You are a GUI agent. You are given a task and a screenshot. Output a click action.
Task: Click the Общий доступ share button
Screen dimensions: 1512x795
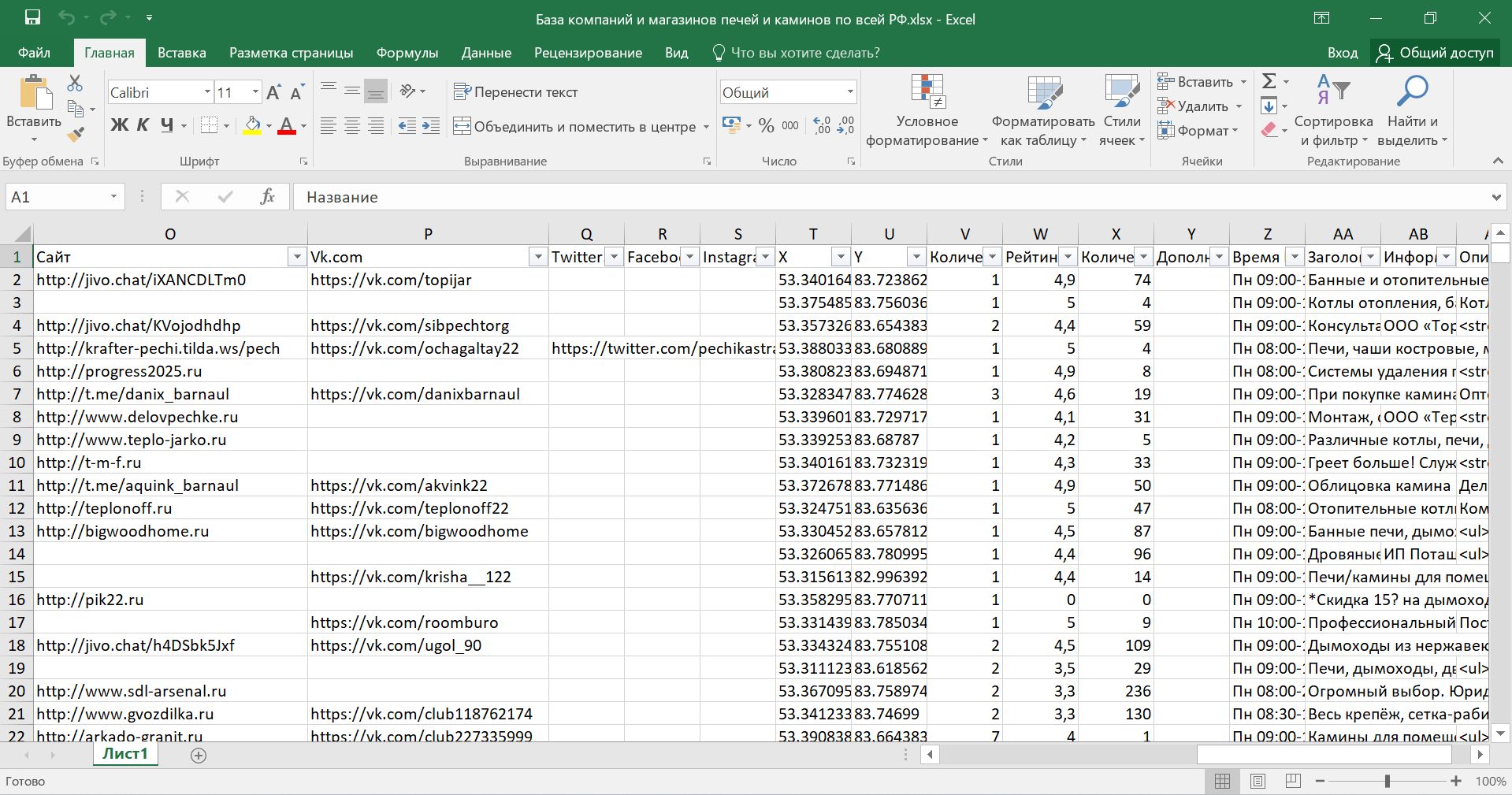(1436, 53)
